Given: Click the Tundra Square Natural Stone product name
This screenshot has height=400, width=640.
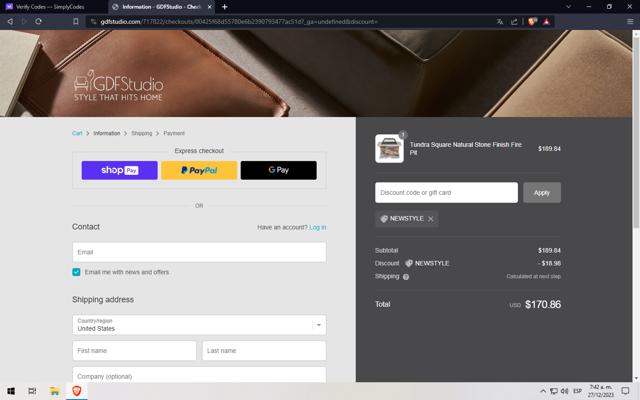Looking at the screenshot, I should pyautogui.click(x=466, y=149).
